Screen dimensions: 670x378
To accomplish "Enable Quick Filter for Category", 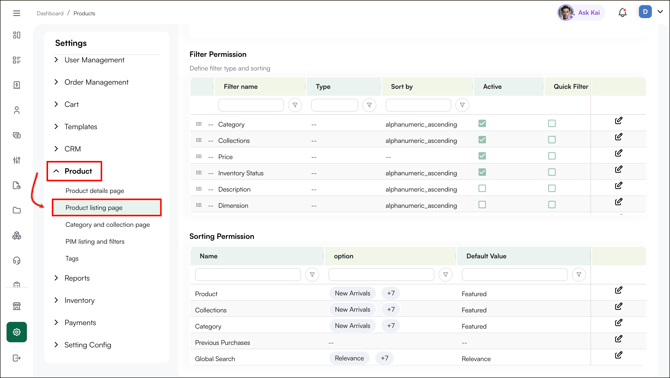I will pyautogui.click(x=552, y=123).
